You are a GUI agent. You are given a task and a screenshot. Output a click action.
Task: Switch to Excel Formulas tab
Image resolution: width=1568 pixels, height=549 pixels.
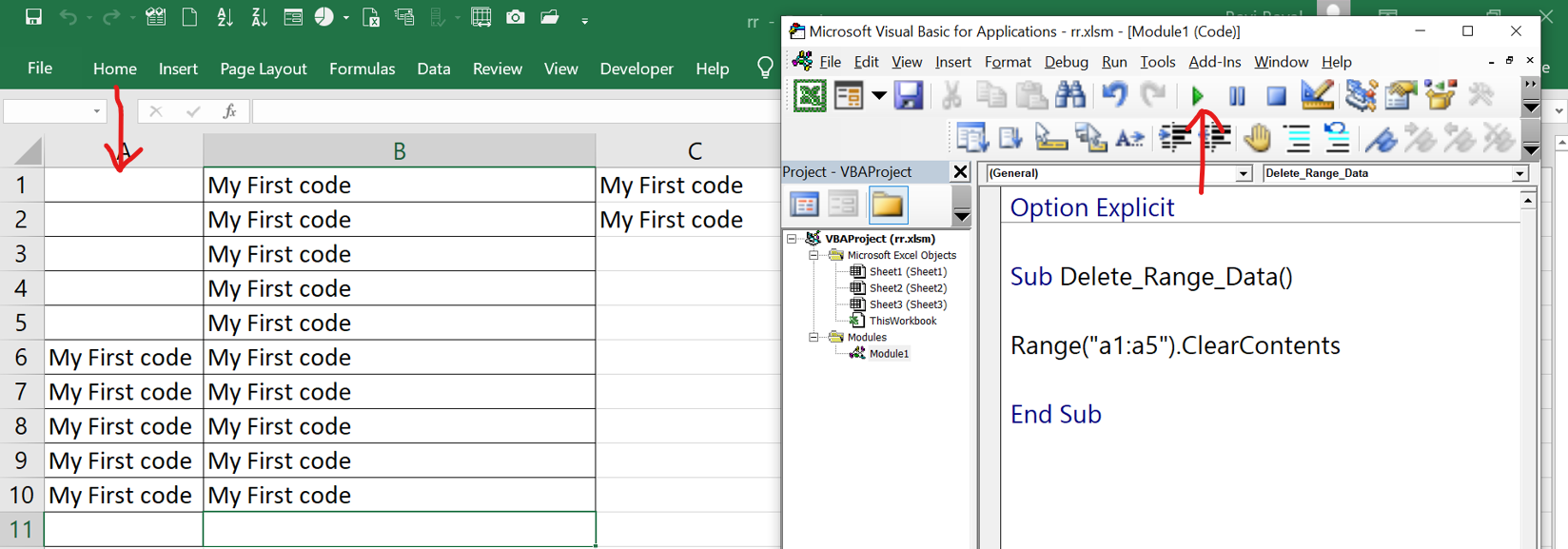pyautogui.click(x=362, y=69)
